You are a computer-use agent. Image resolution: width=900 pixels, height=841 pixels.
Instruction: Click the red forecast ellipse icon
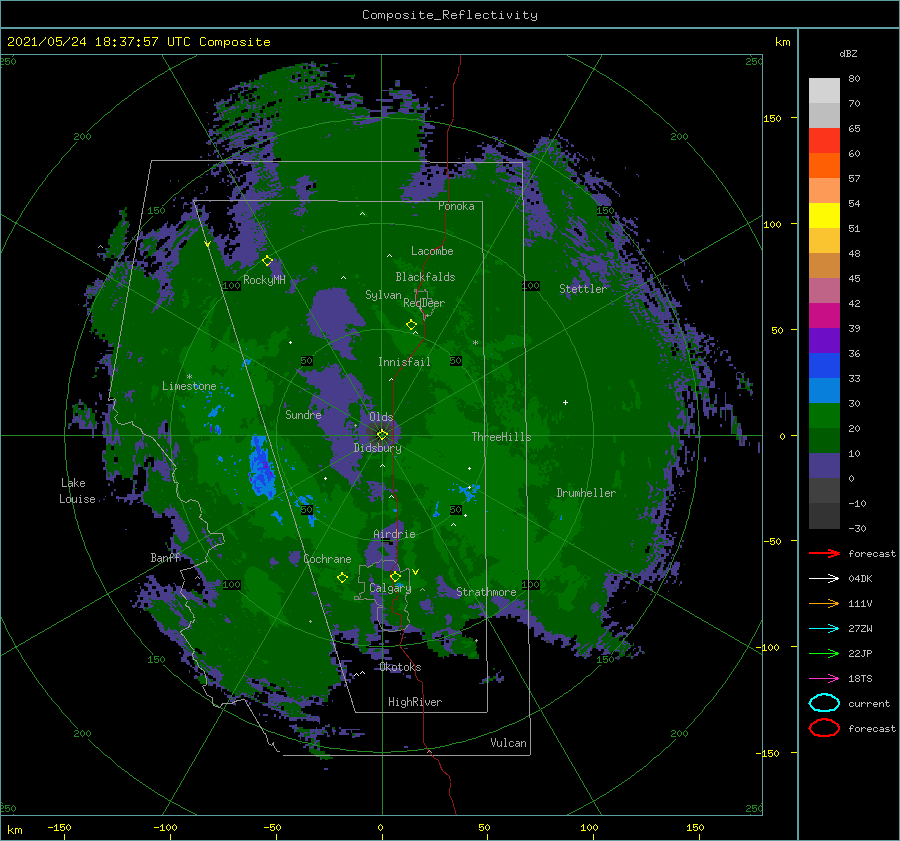824,728
